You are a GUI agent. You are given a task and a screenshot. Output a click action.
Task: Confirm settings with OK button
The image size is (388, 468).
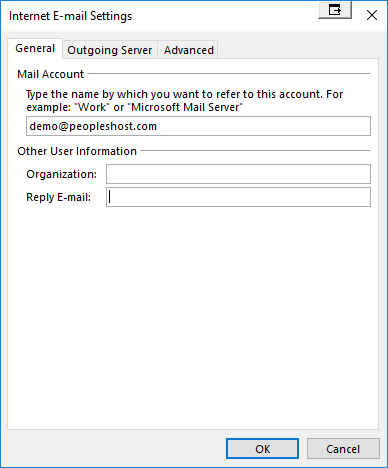pos(262,449)
